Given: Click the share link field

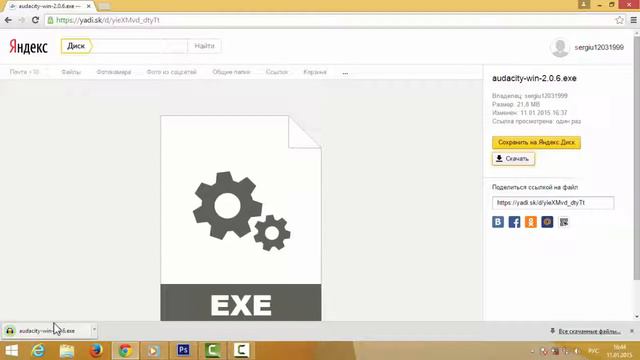Looking at the screenshot, I should [x=553, y=203].
